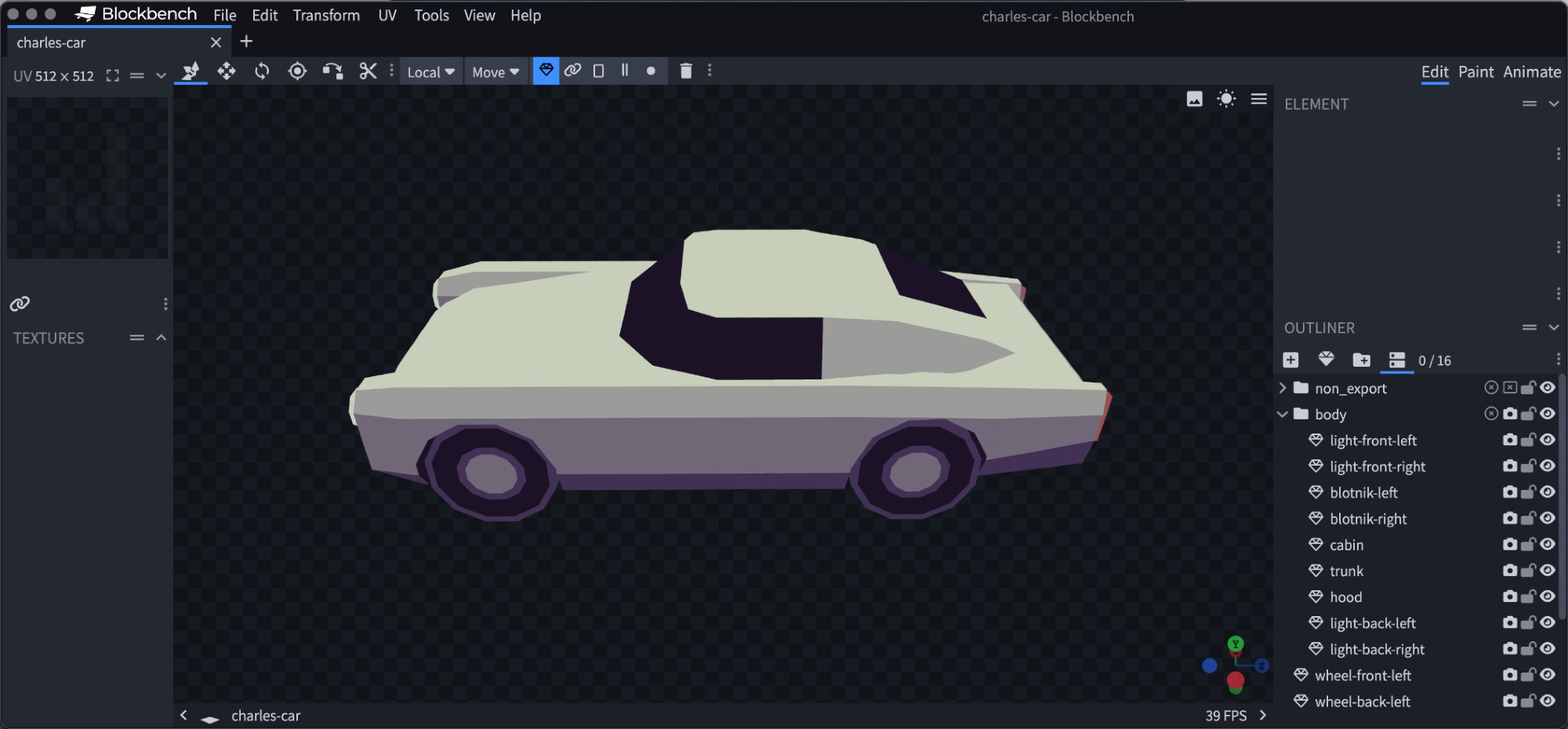
Task: Switch to the Paint mode tab
Action: pos(1475,72)
